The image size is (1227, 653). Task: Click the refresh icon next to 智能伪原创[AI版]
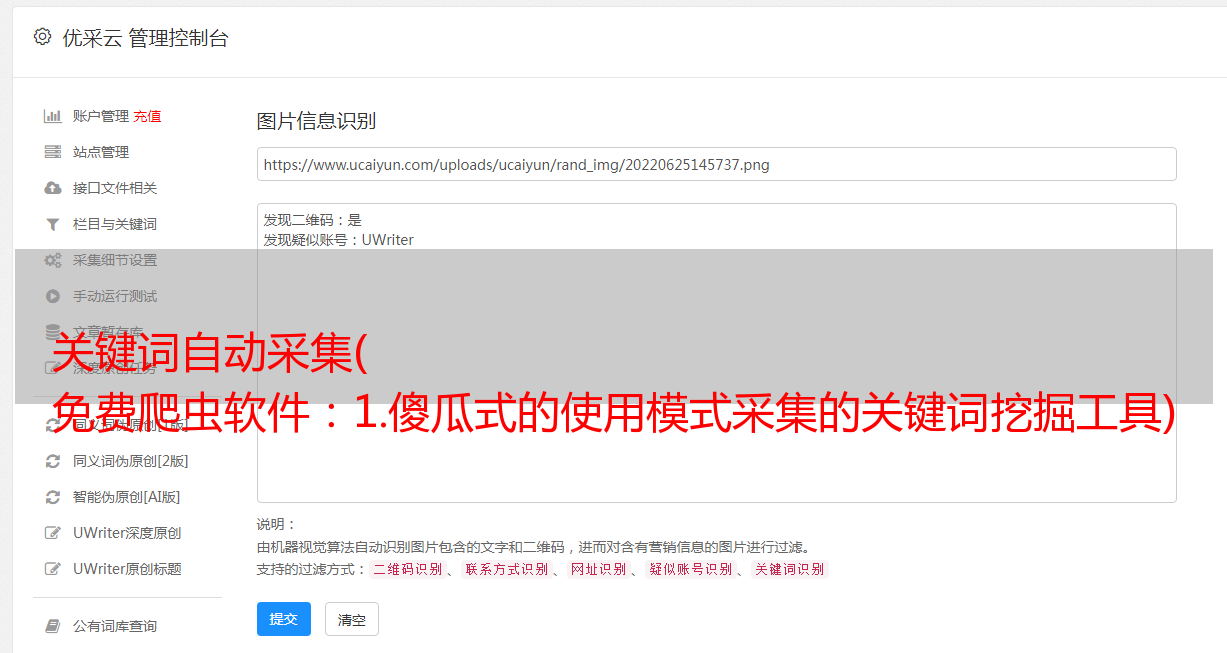53,497
